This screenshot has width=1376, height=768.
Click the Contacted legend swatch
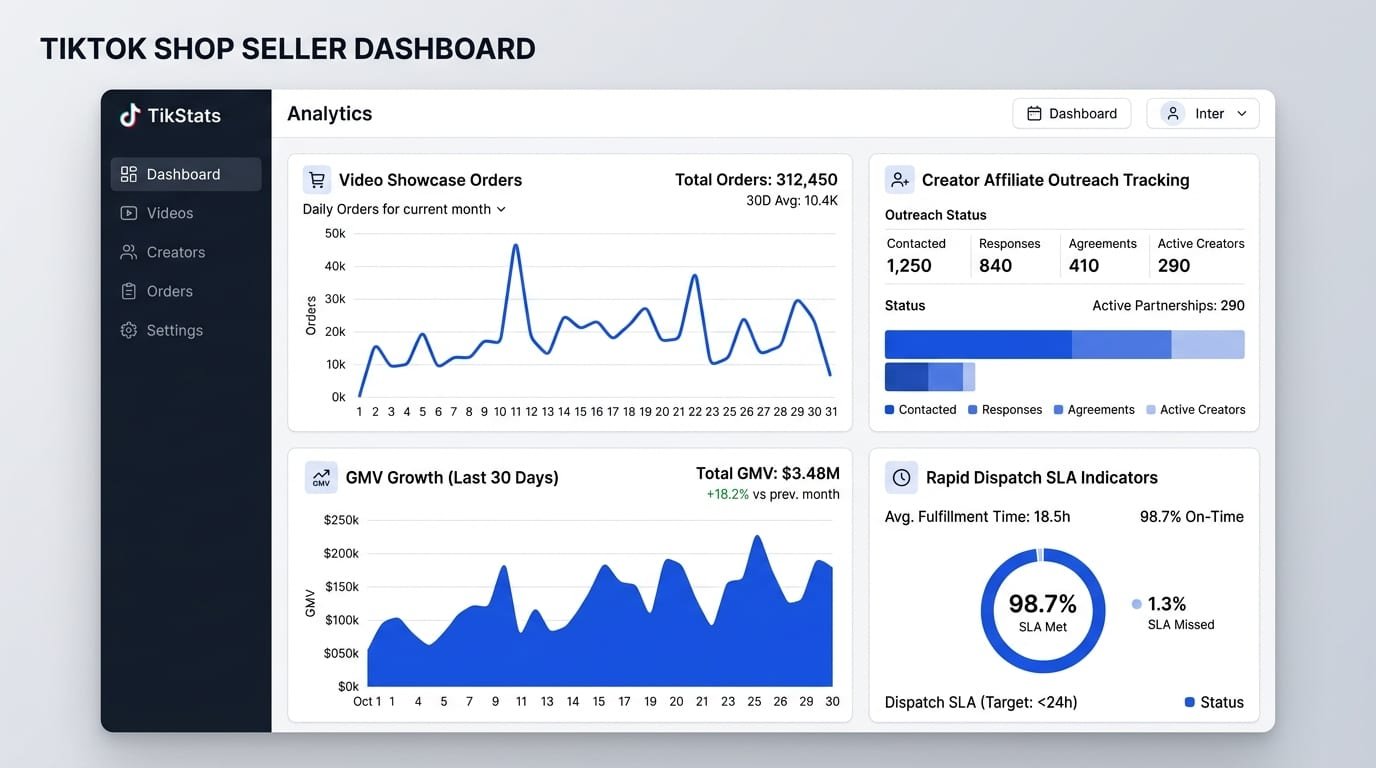(890, 410)
